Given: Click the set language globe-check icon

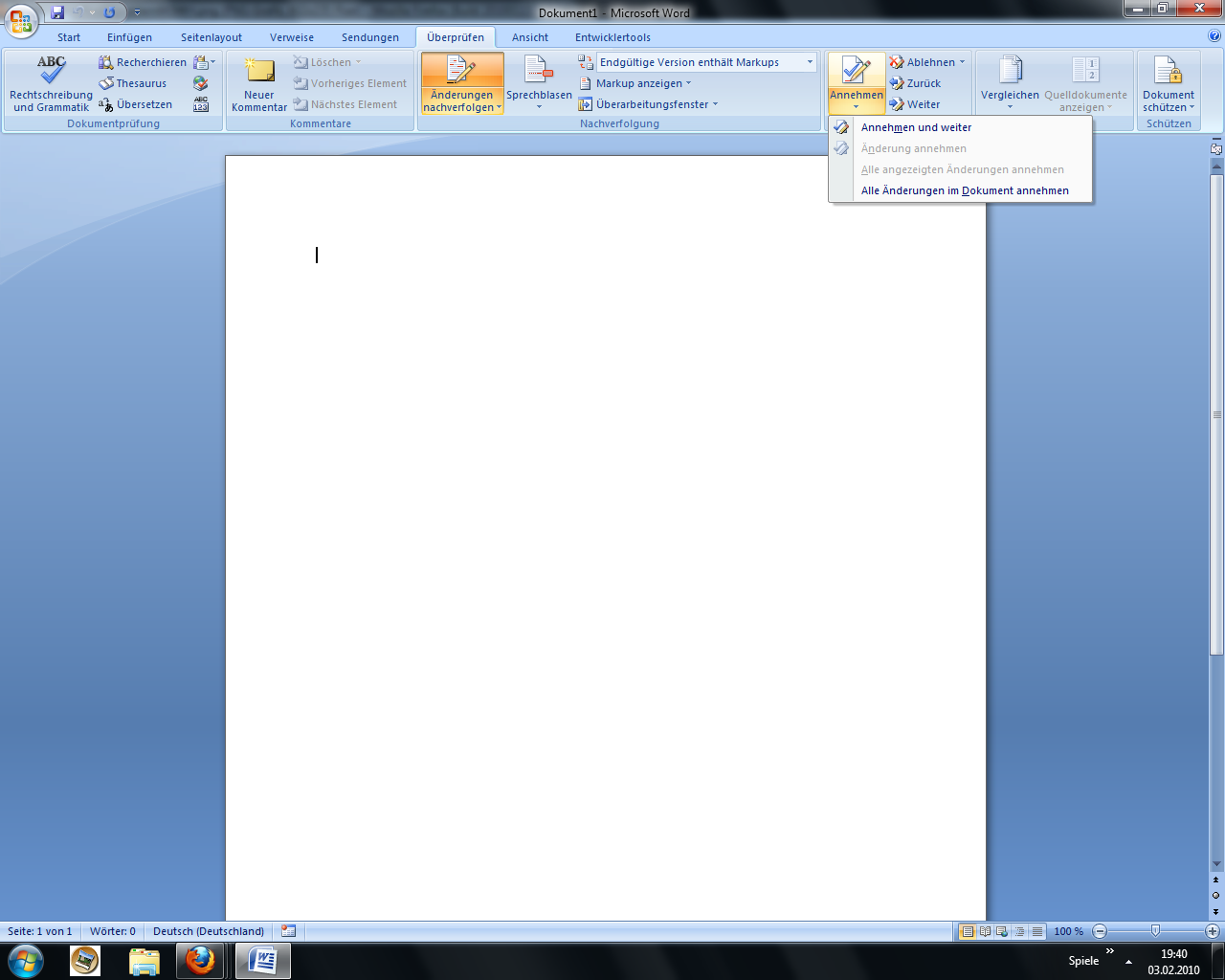Looking at the screenshot, I should pyautogui.click(x=201, y=83).
